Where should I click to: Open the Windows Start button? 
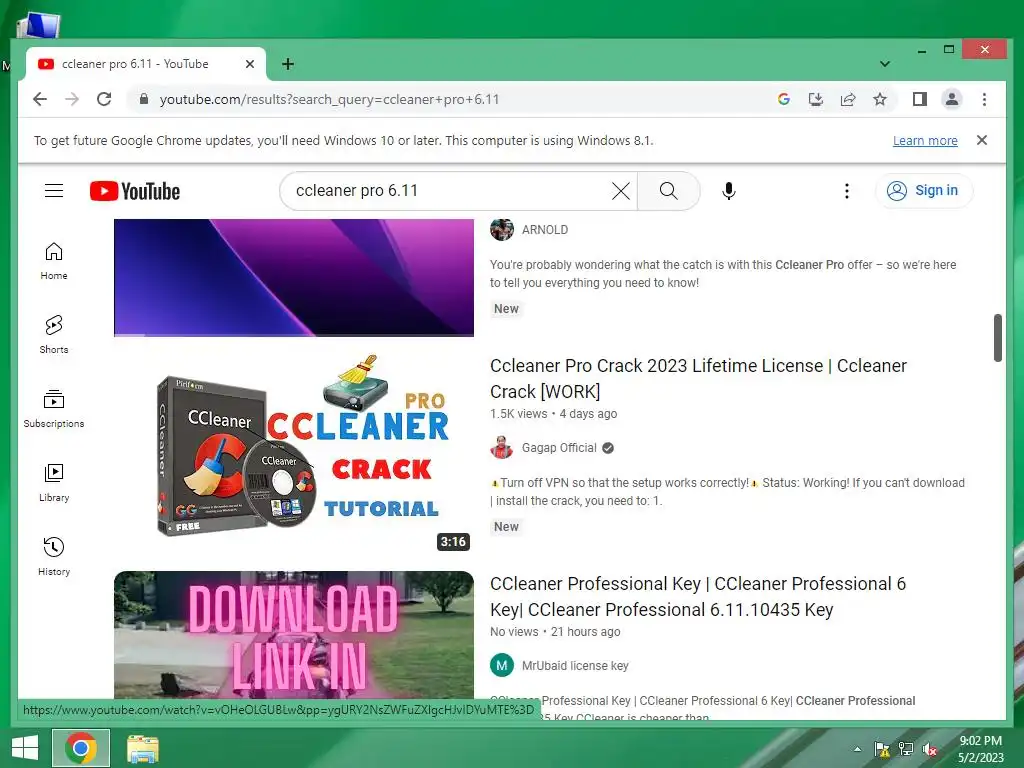point(25,748)
